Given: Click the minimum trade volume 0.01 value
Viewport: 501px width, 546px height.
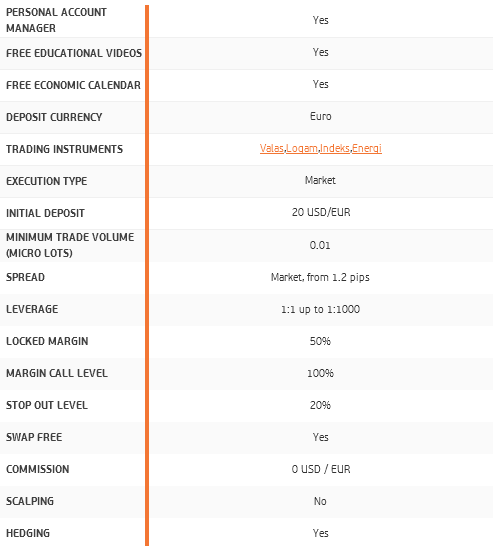Looking at the screenshot, I should [320, 245].
